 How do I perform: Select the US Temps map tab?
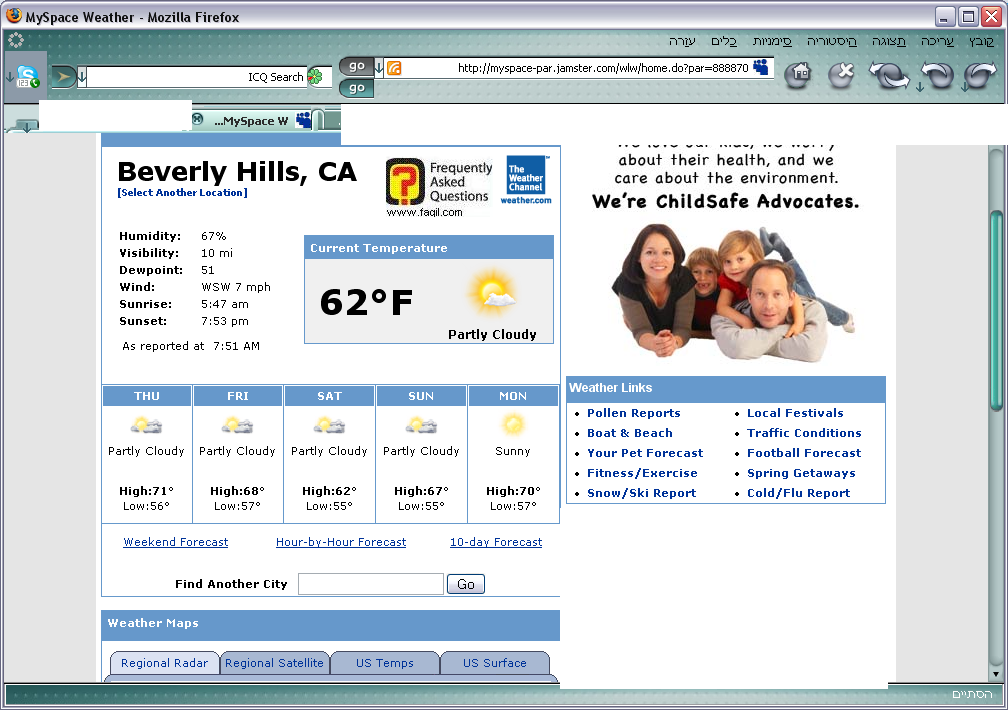(385, 663)
